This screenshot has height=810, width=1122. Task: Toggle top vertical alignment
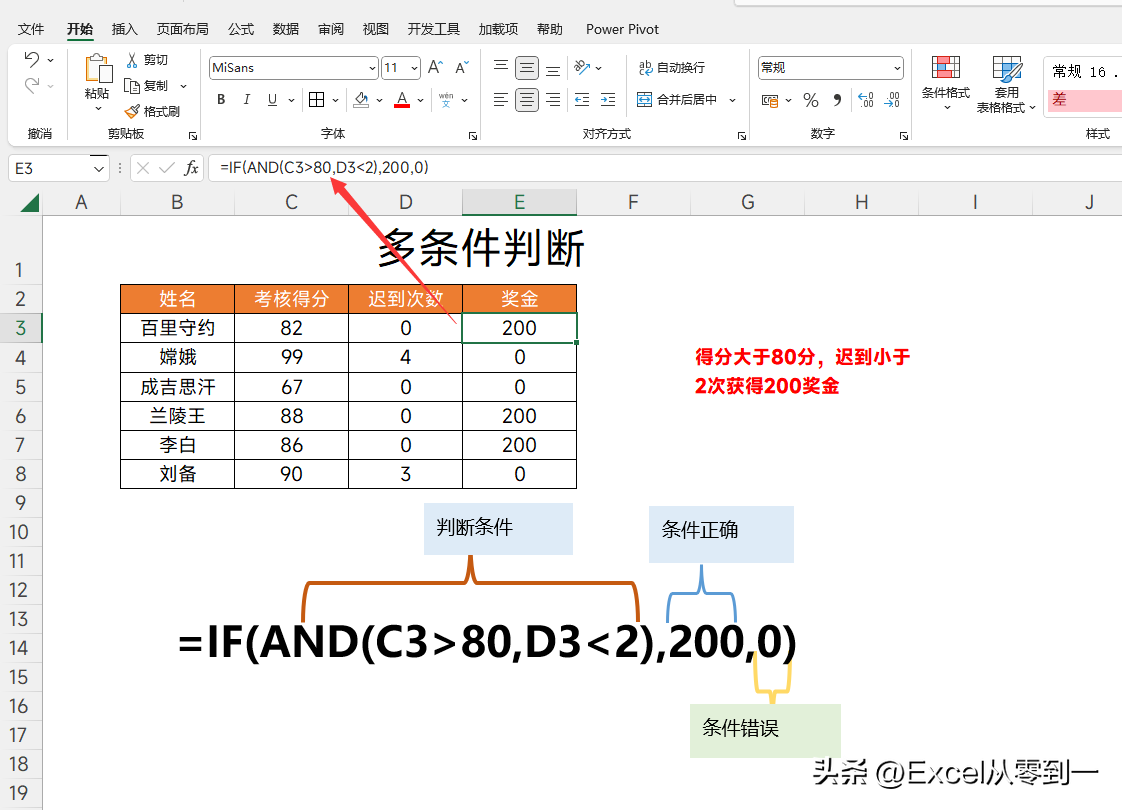pos(501,67)
